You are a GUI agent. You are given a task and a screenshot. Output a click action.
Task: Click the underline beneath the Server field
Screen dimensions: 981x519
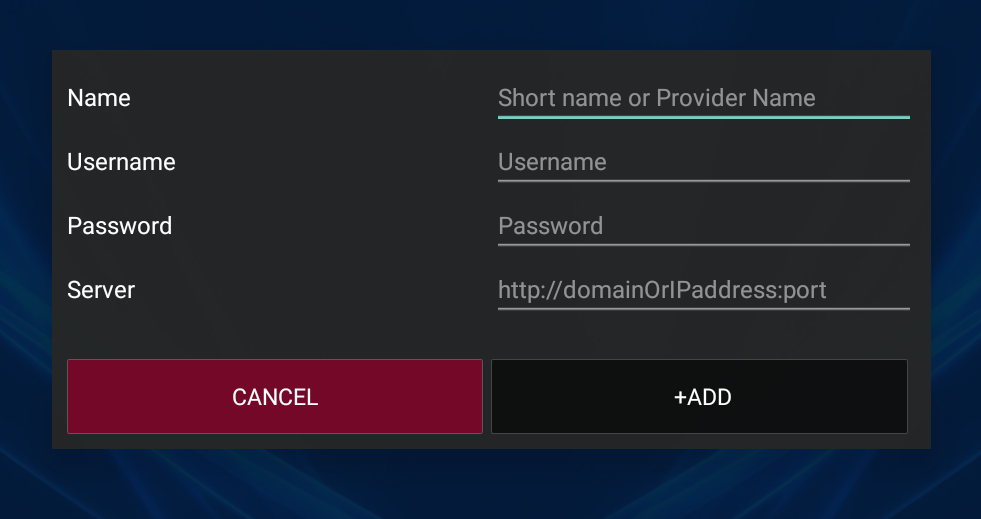[703, 308]
